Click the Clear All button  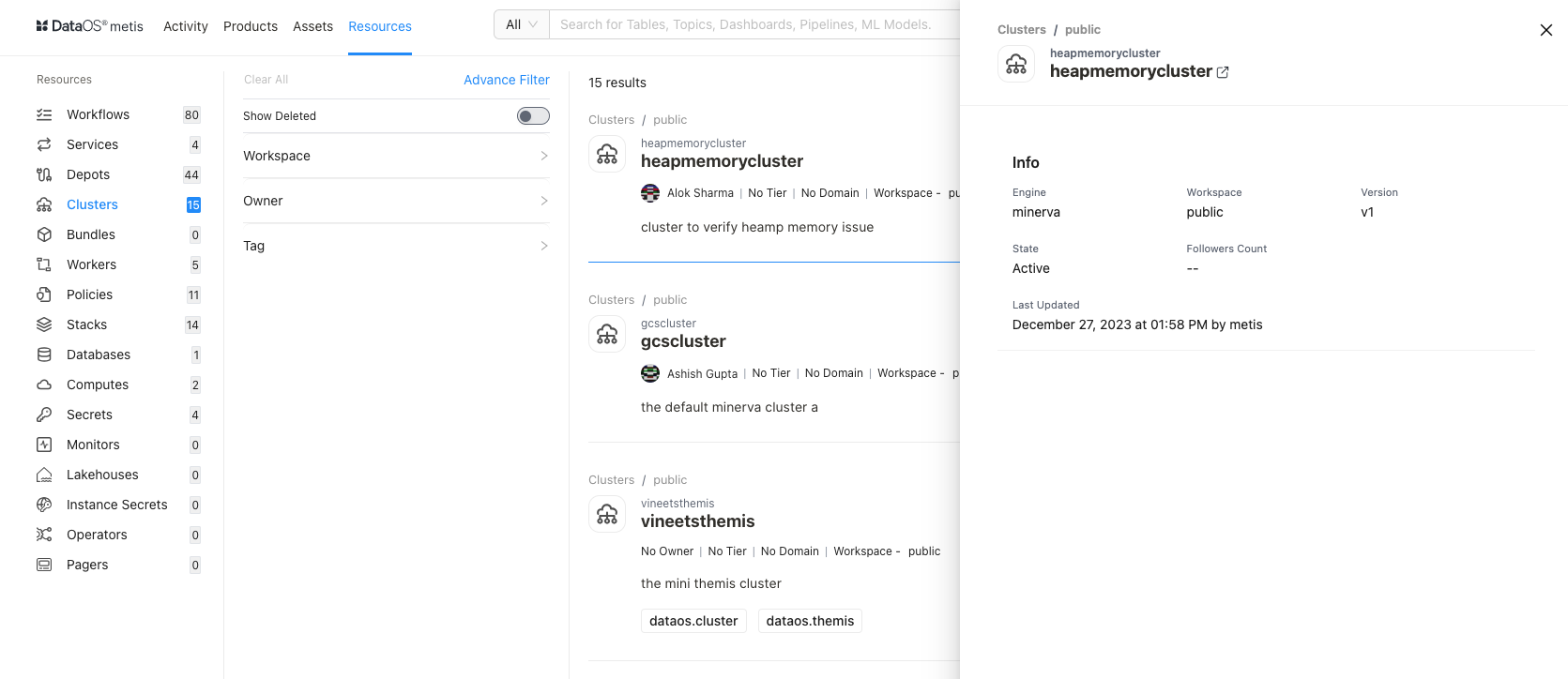266,80
